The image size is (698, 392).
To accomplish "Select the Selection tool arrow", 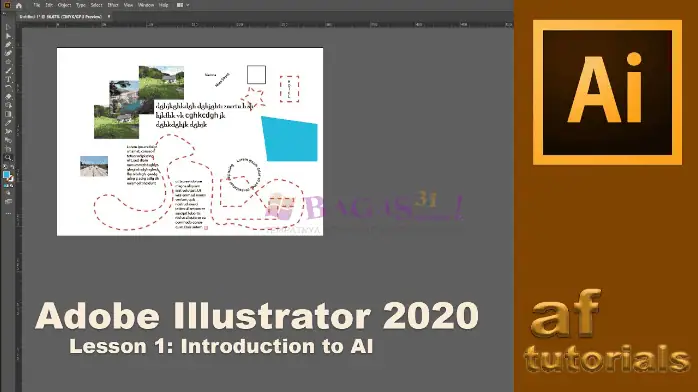I will point(8,28).
